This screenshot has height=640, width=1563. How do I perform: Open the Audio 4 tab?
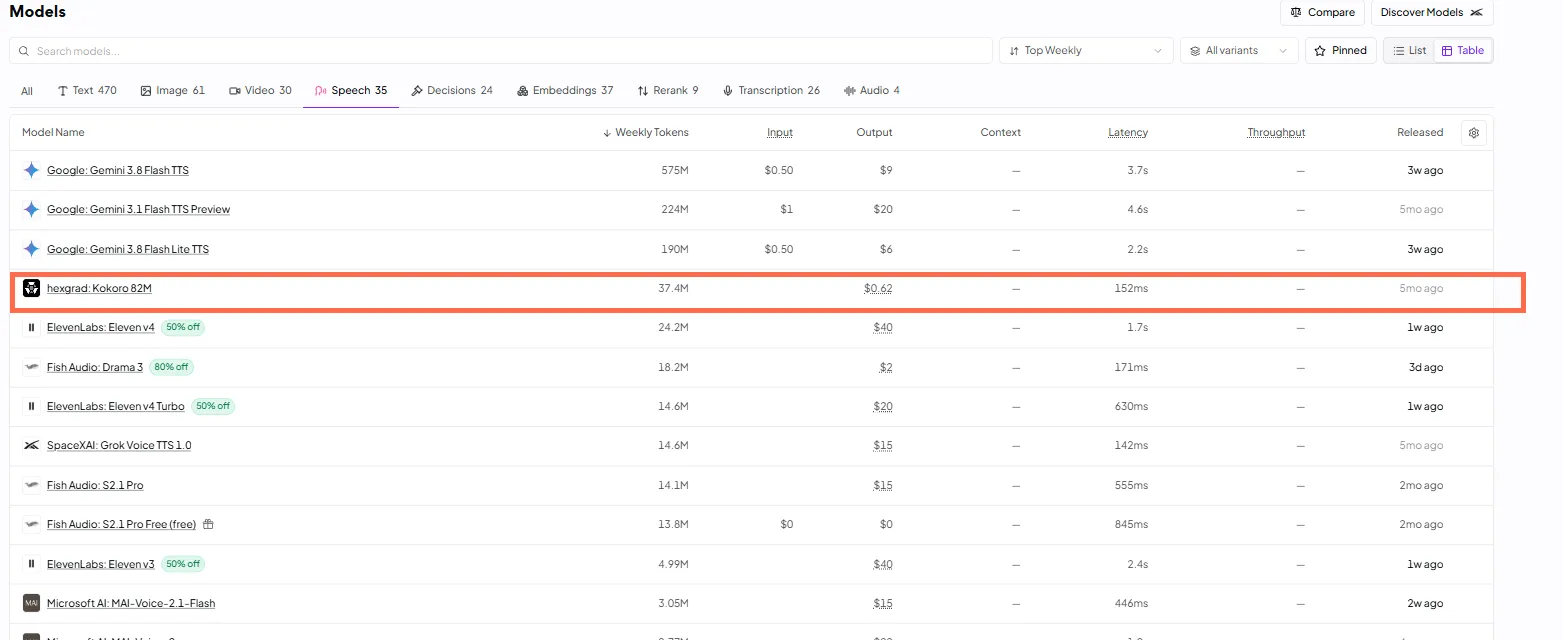872,90
